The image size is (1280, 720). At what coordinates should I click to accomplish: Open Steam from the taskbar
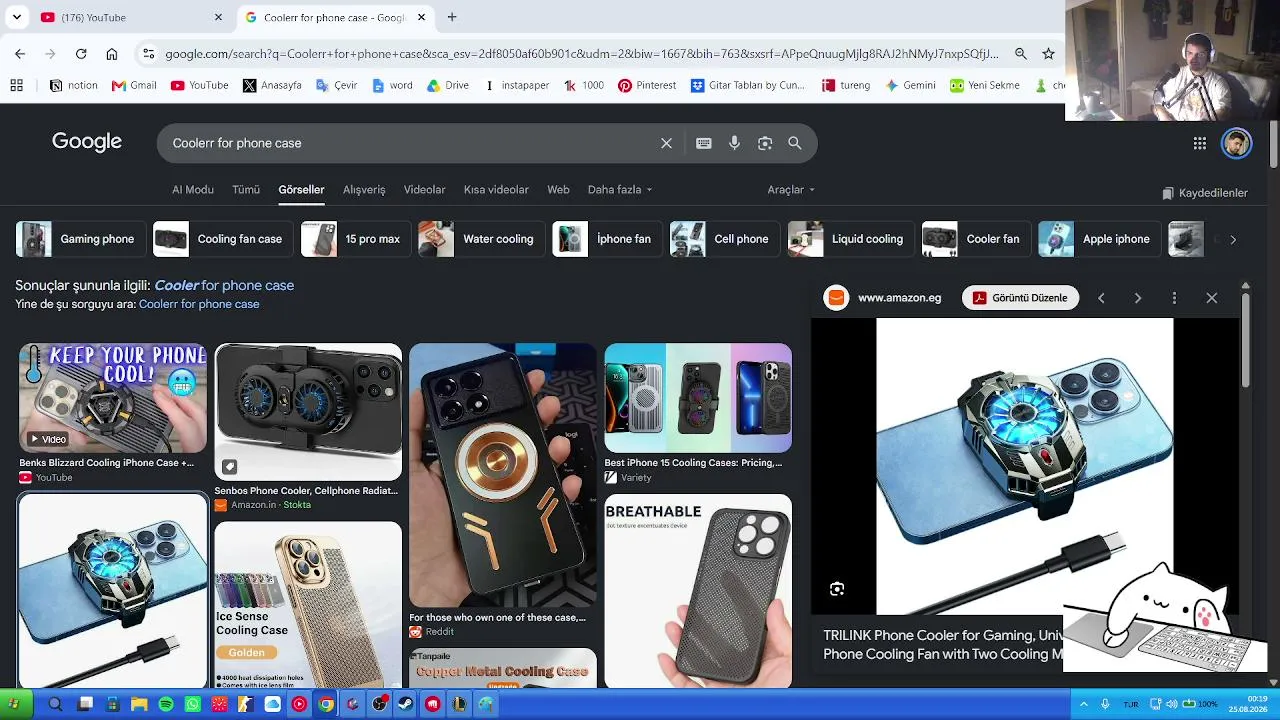(x=406, y=704)
